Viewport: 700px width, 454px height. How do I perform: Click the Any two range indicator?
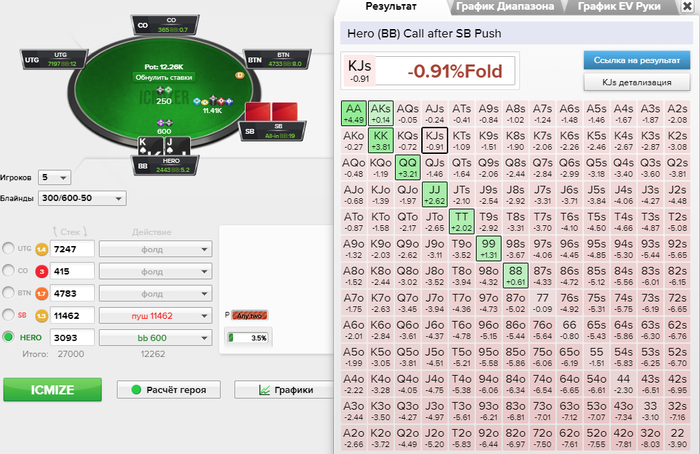(250, 316)
